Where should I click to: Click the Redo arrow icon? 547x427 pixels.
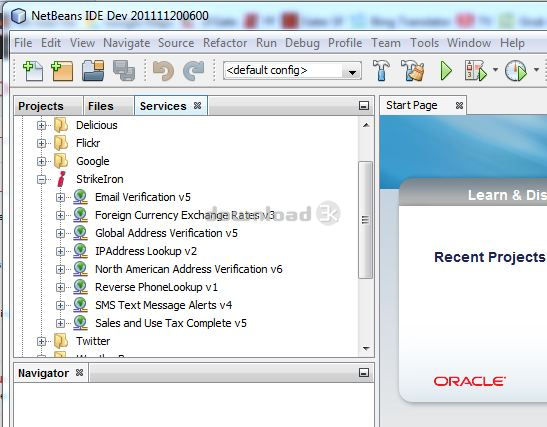click(x=194, y=70)
